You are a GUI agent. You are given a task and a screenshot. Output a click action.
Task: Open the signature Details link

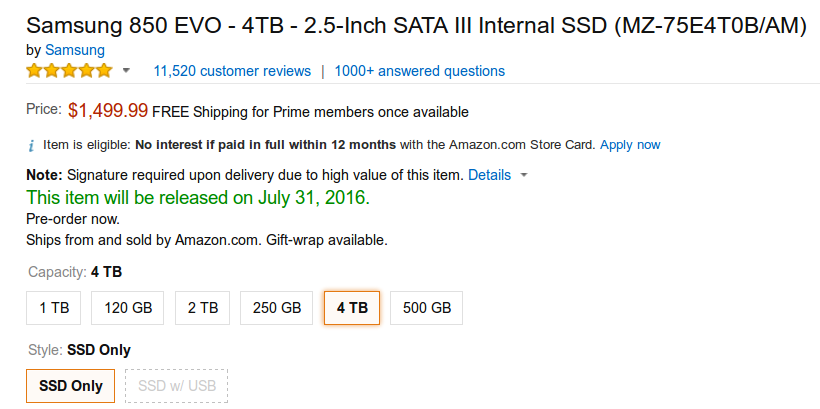click(489, 175)
